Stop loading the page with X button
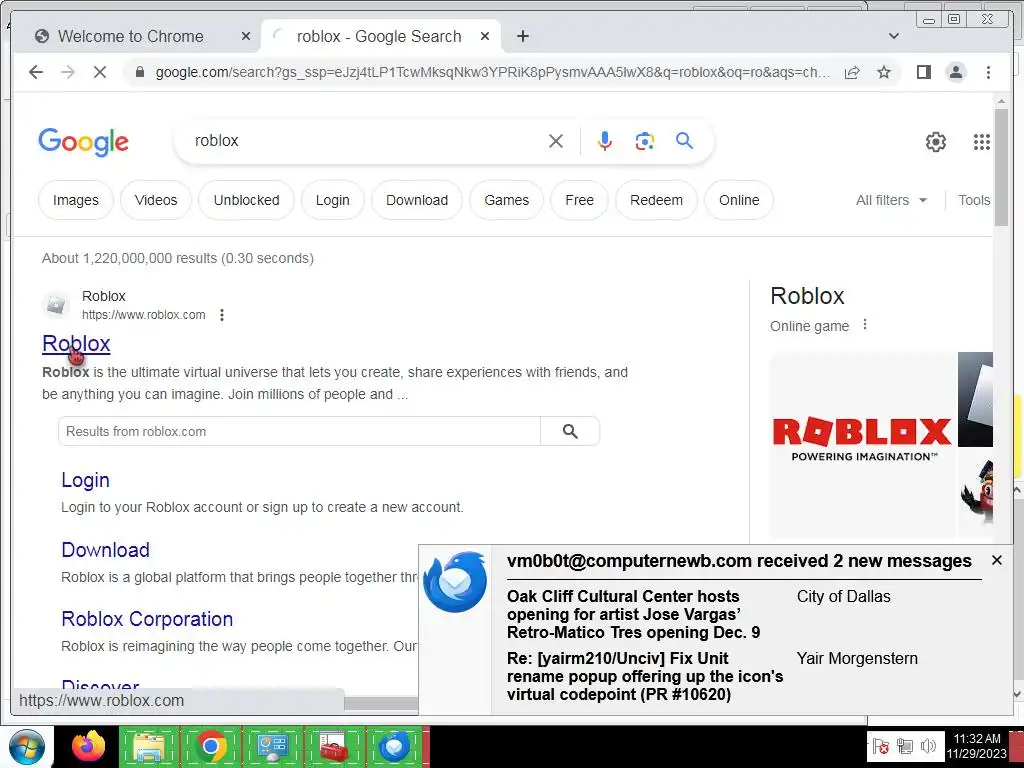The image size is (1024, 768). [x=99, y=72]
